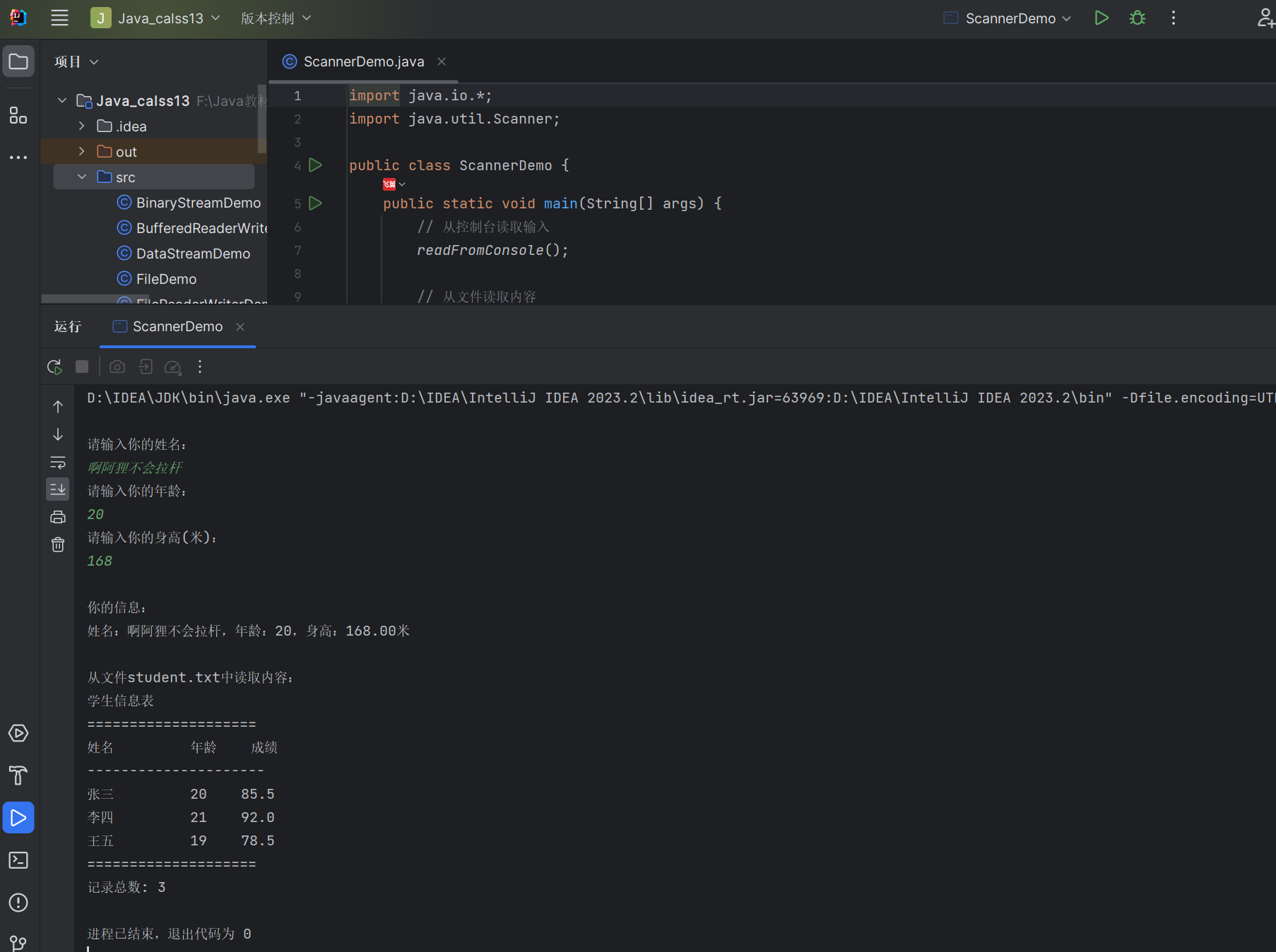Rerun ScannerDemo in the run panel
The image size is (1276, 952).
(54, 367)
